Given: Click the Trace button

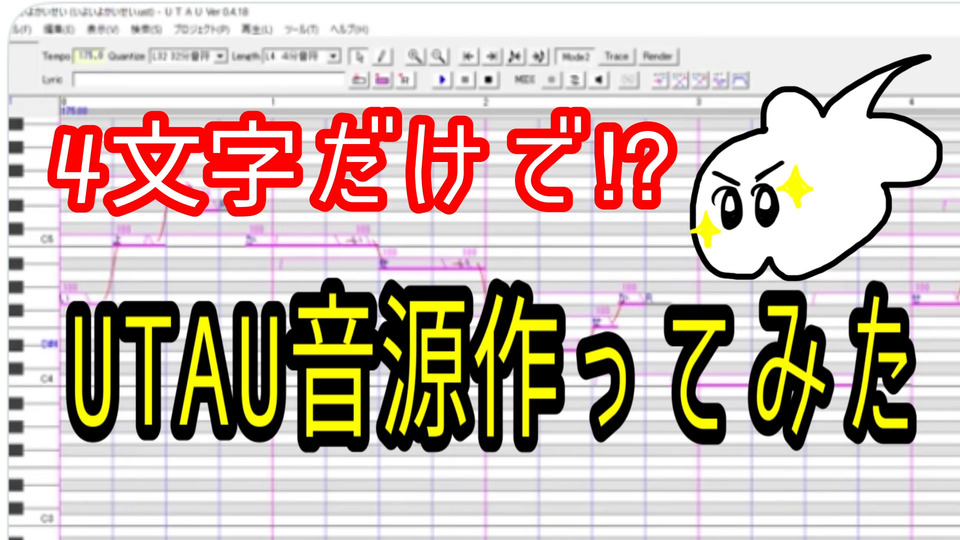Looking at the screenshot, I should [617, 56].
